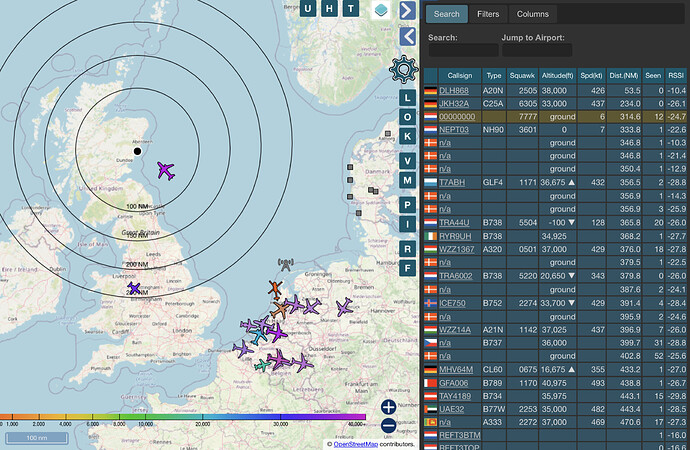Toggle the M map option button
This screenshot has width=690, height=450.
click(x=407, y=180)
